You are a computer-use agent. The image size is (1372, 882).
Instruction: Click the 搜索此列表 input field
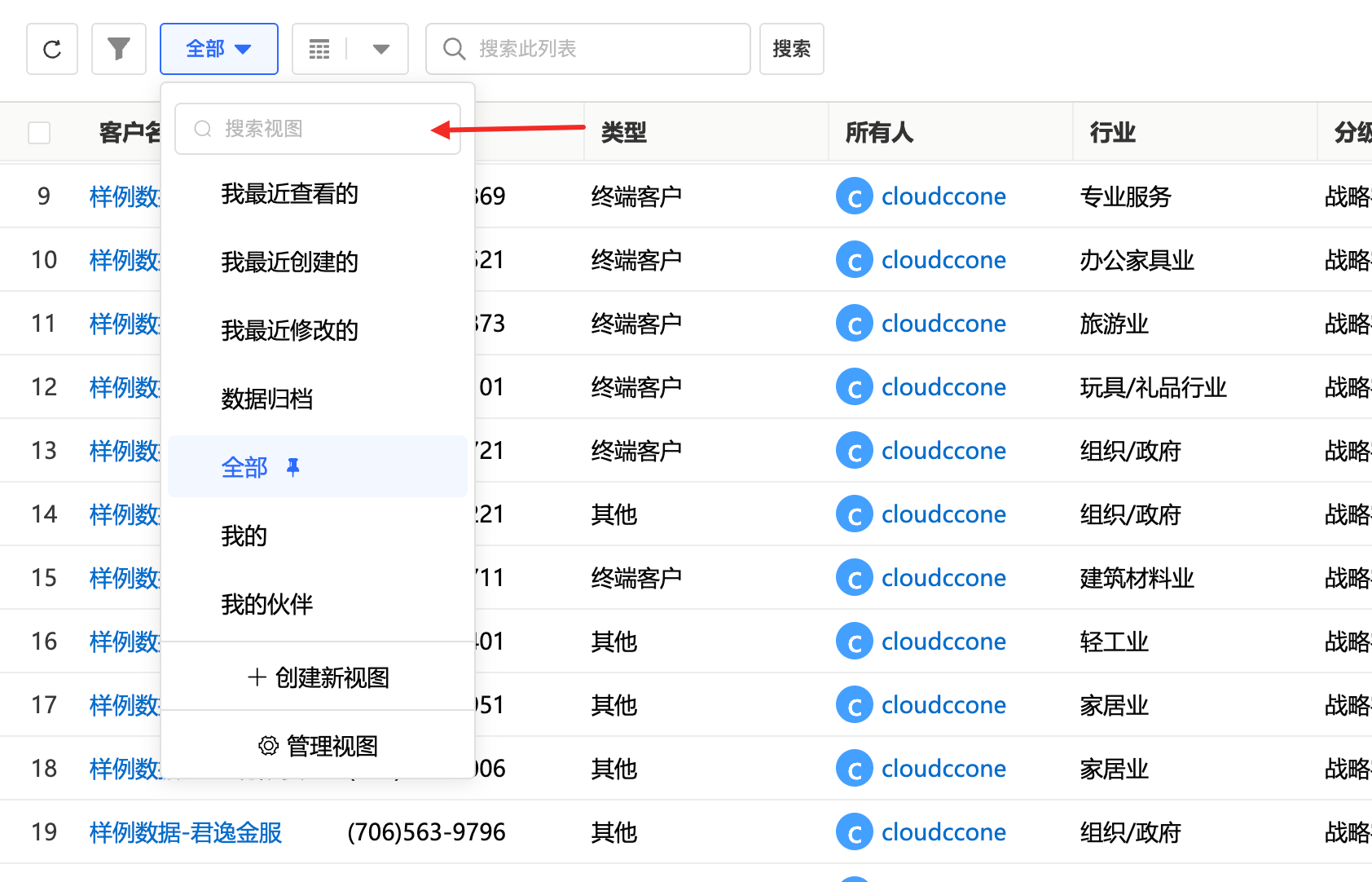(x=603, y=49)
